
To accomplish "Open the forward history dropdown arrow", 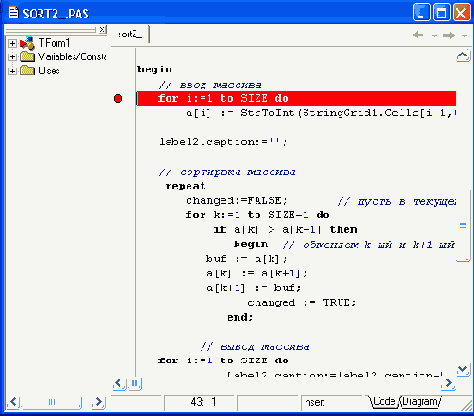I will click(x=464, y=35).
